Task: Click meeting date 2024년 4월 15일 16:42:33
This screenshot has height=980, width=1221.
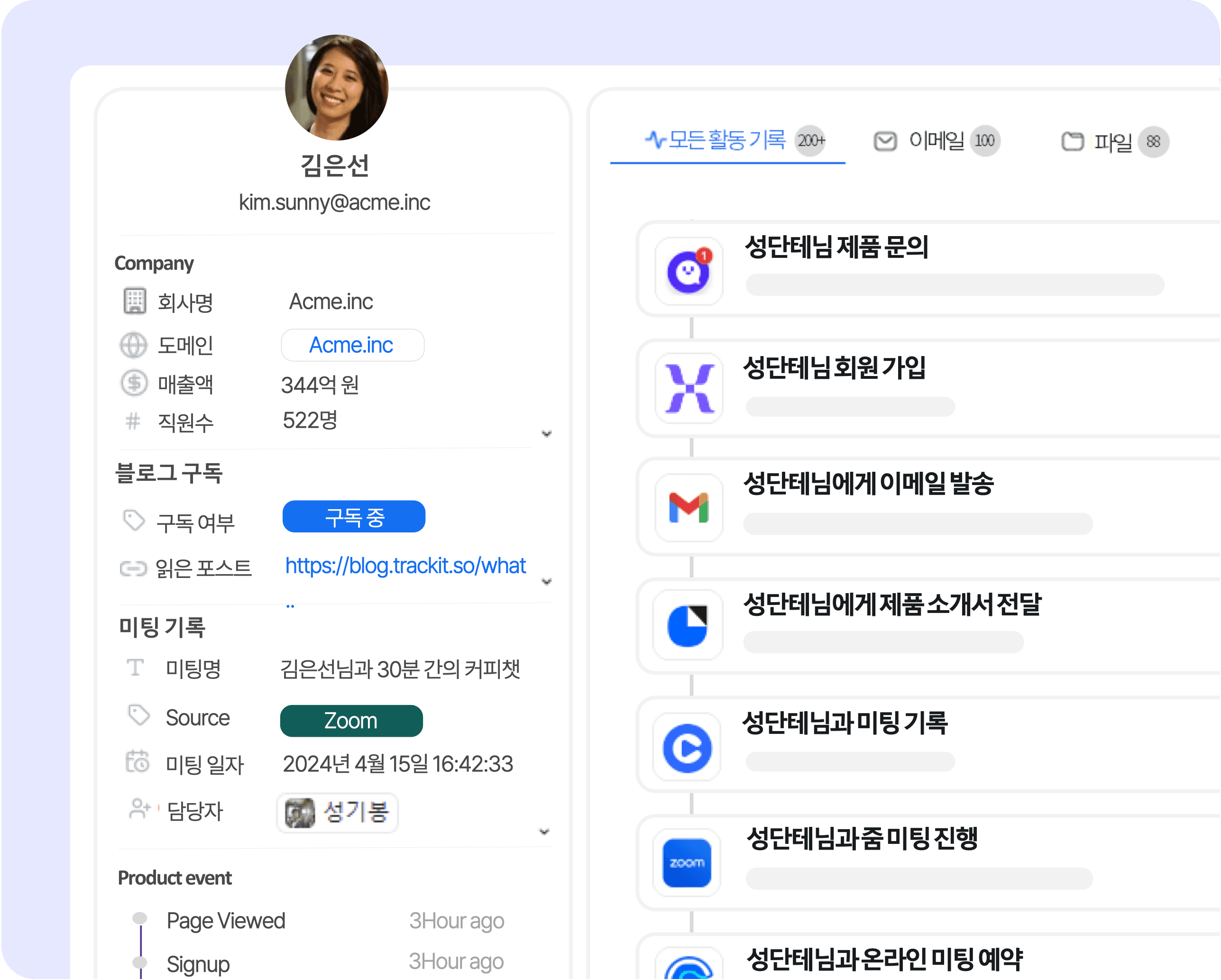Action: [x=397, y=764]
